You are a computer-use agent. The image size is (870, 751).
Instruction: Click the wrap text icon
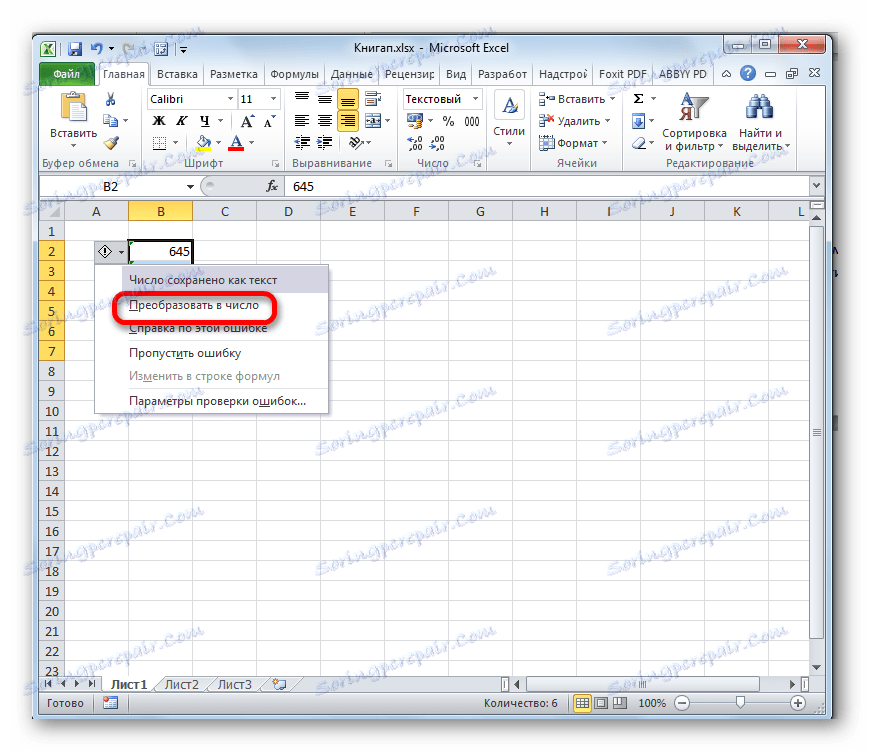[373, 99]
